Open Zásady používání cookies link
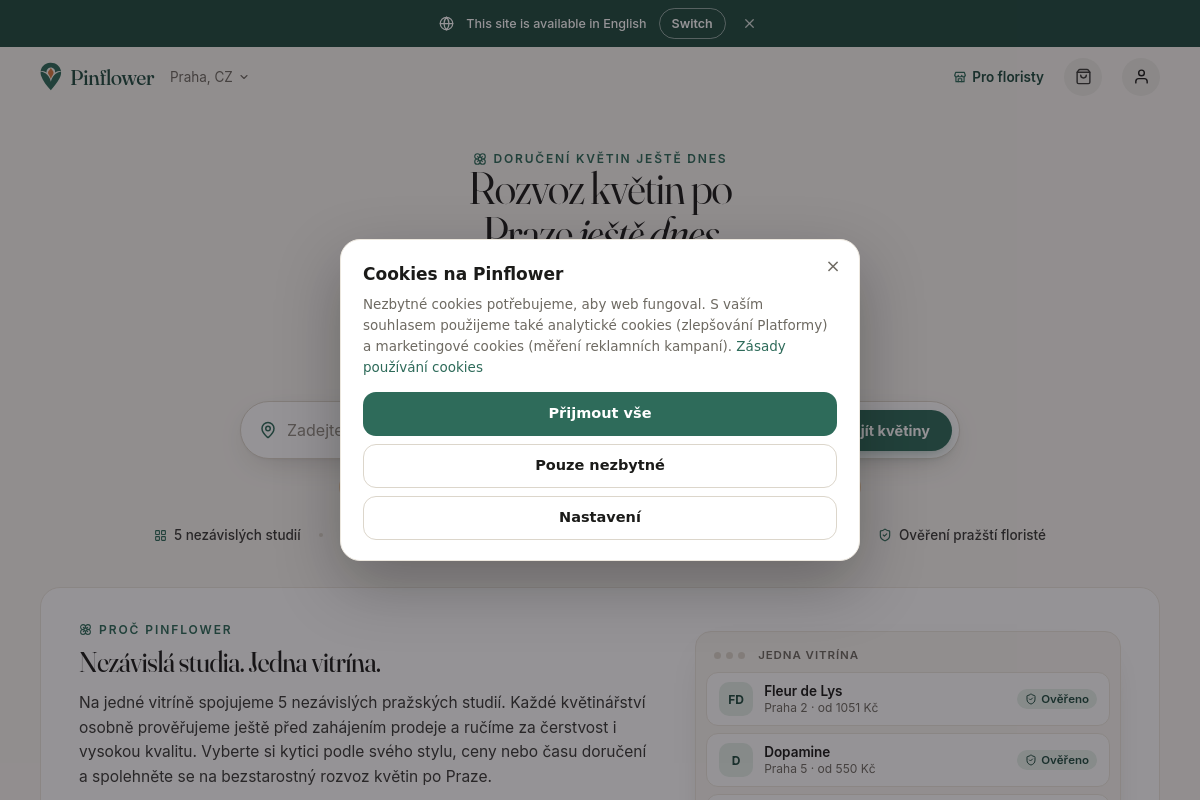 click(x=574, y=357)
